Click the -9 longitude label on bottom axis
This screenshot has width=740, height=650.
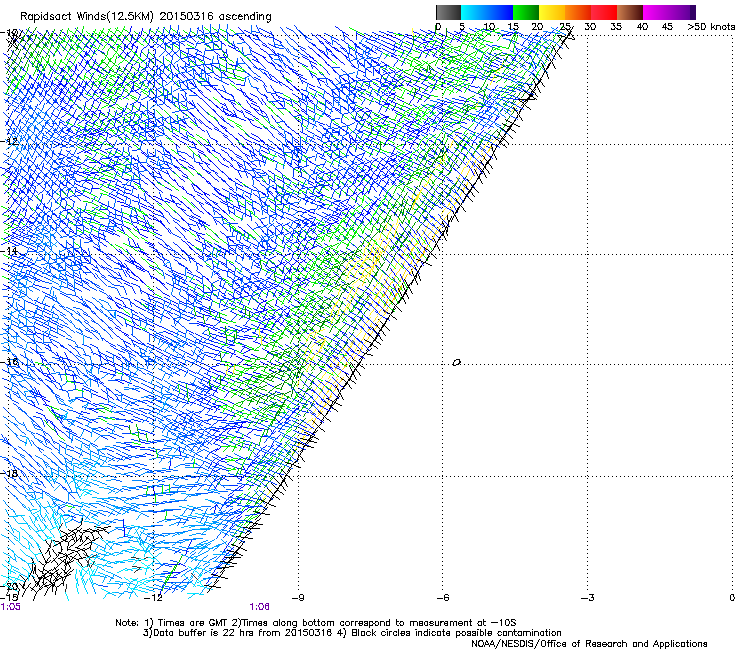(x=298, y=598)
